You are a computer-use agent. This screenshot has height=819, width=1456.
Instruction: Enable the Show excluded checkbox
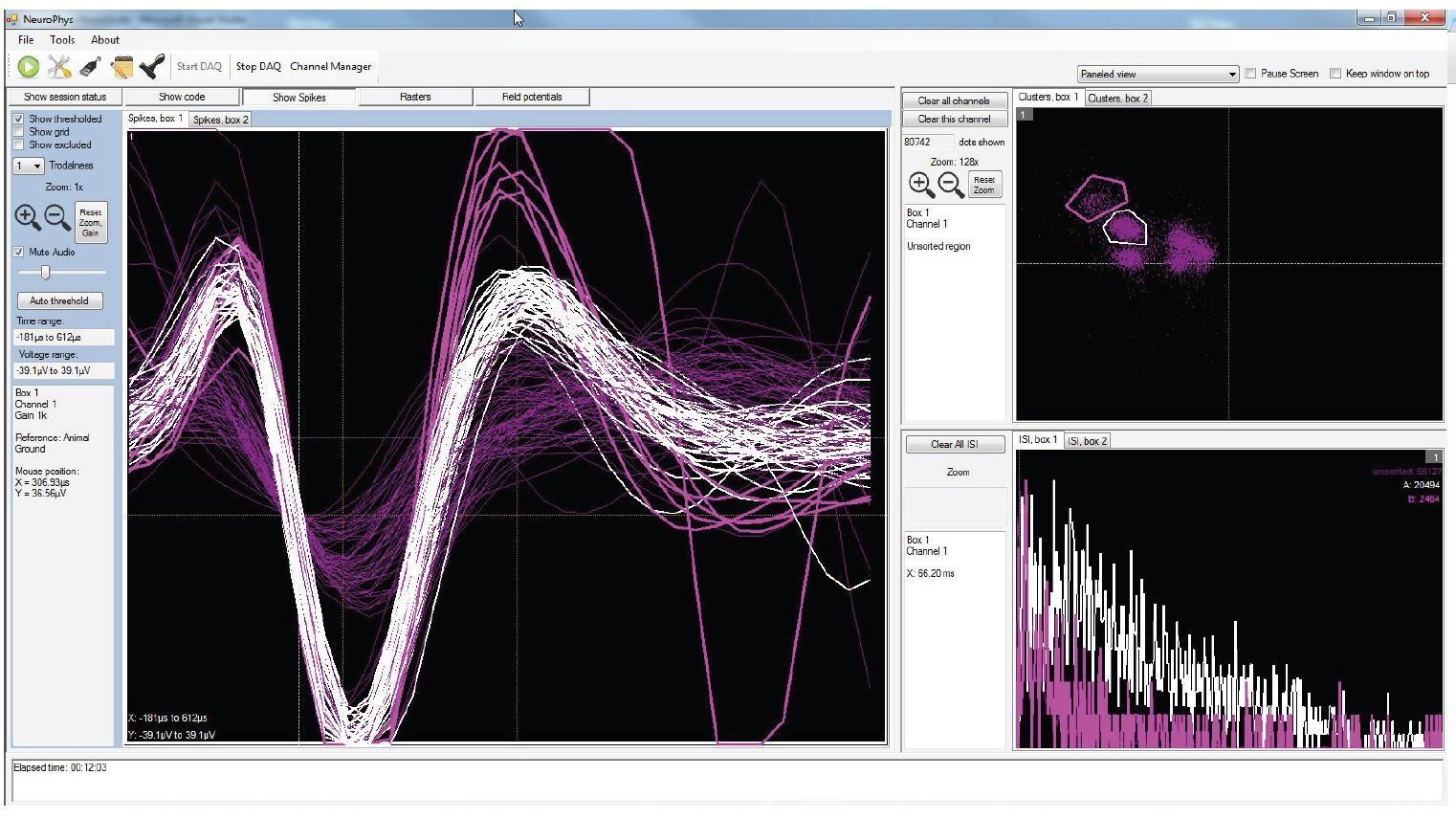point(18,144)
